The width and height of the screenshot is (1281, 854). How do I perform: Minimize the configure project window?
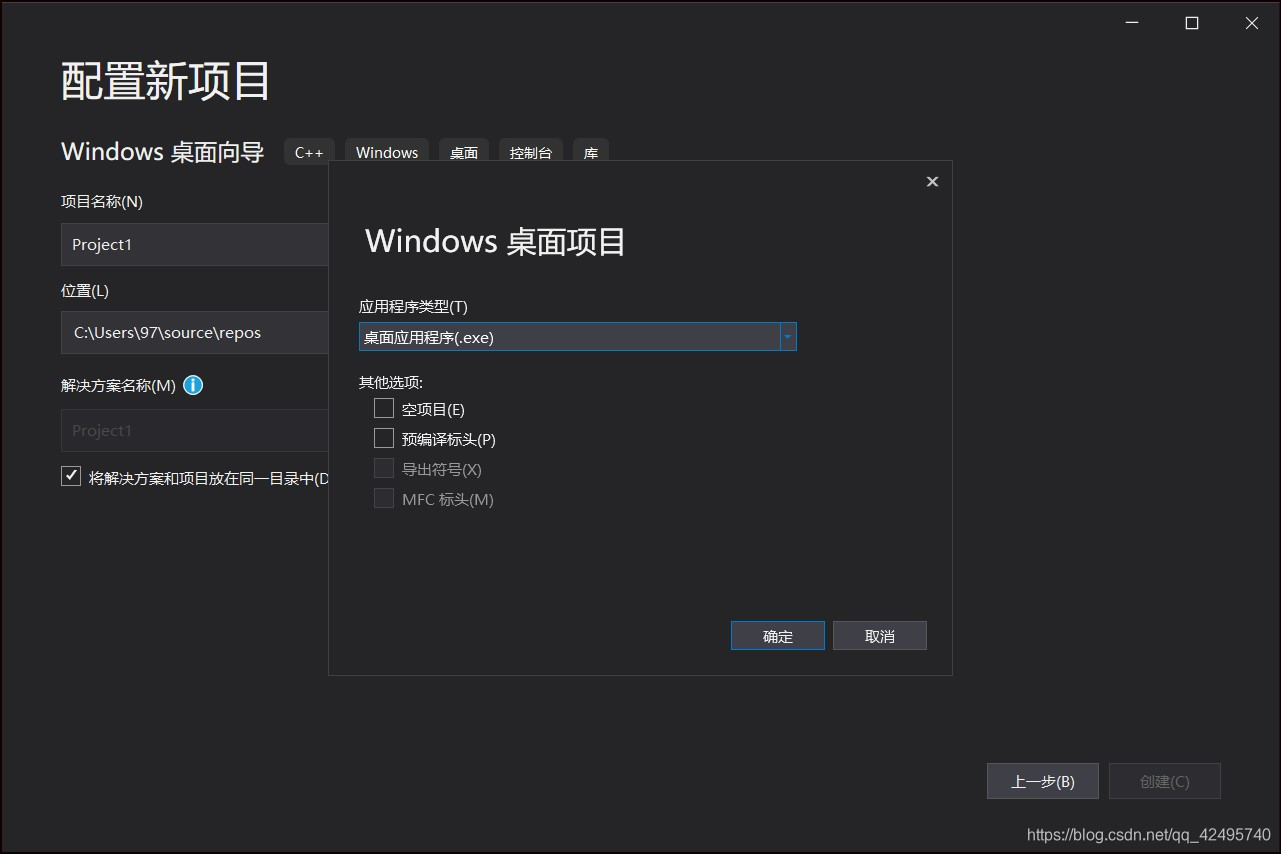1131,23
